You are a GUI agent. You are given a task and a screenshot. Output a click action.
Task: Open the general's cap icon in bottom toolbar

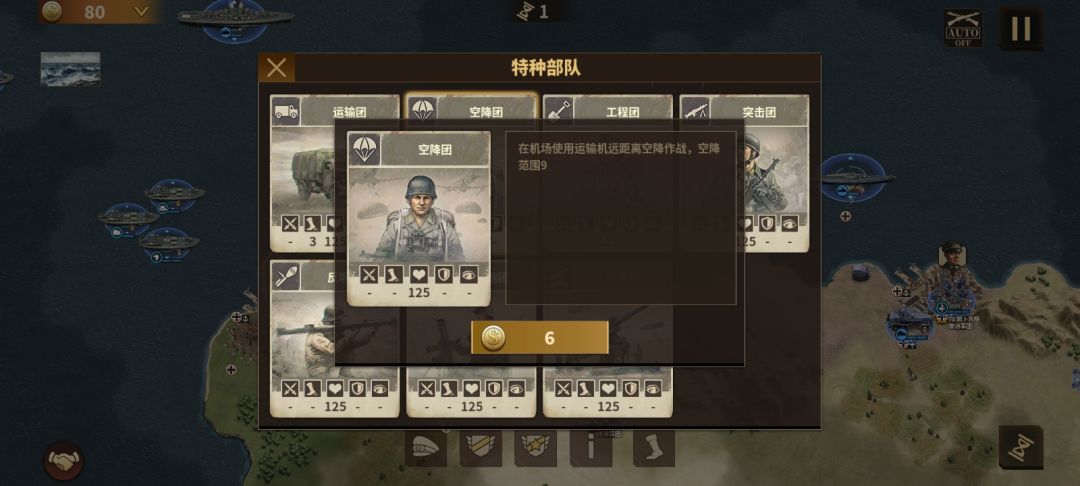click(426, 449)
